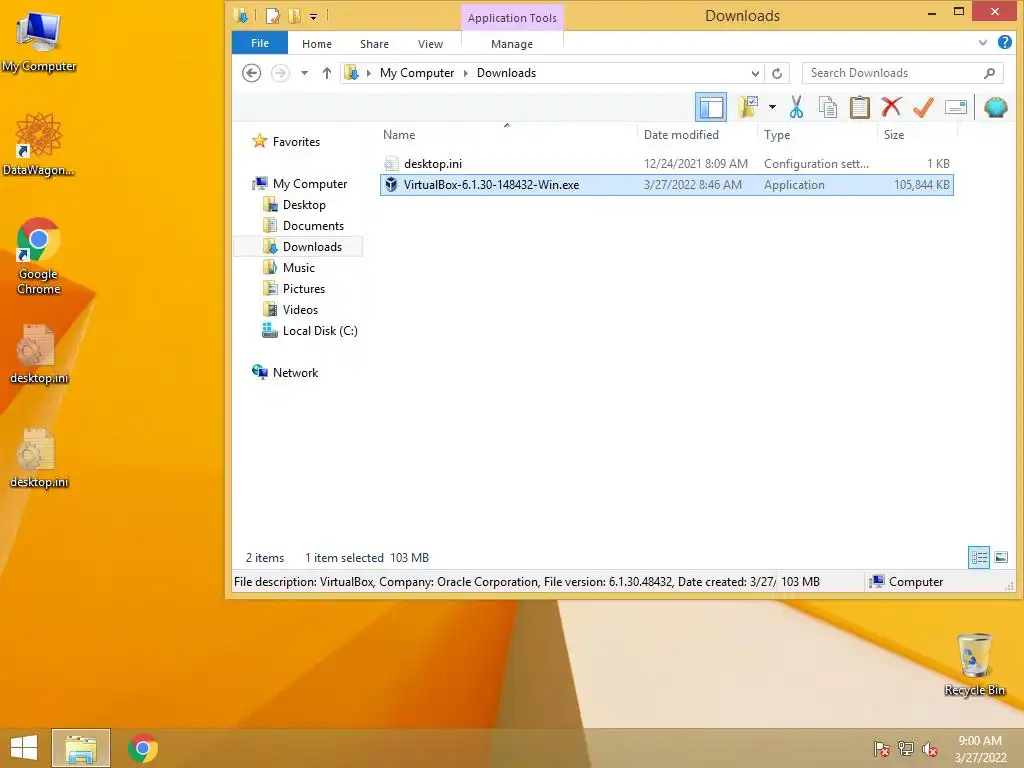Select the Google Chrome desktop shortcut
This screenshot has width=1024, height=768.
tap(39, 256)
